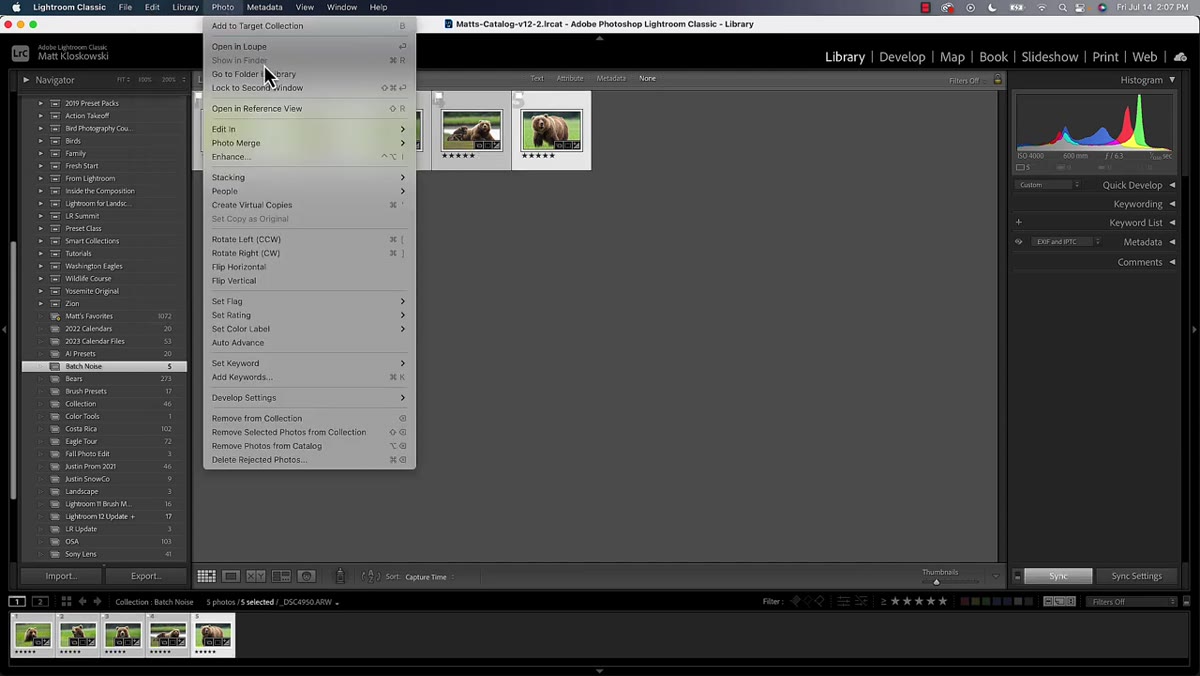This screenshot has width=1200, height=676.
Task: Choose Photo Merge menu item
Action: tap(308, 143)
